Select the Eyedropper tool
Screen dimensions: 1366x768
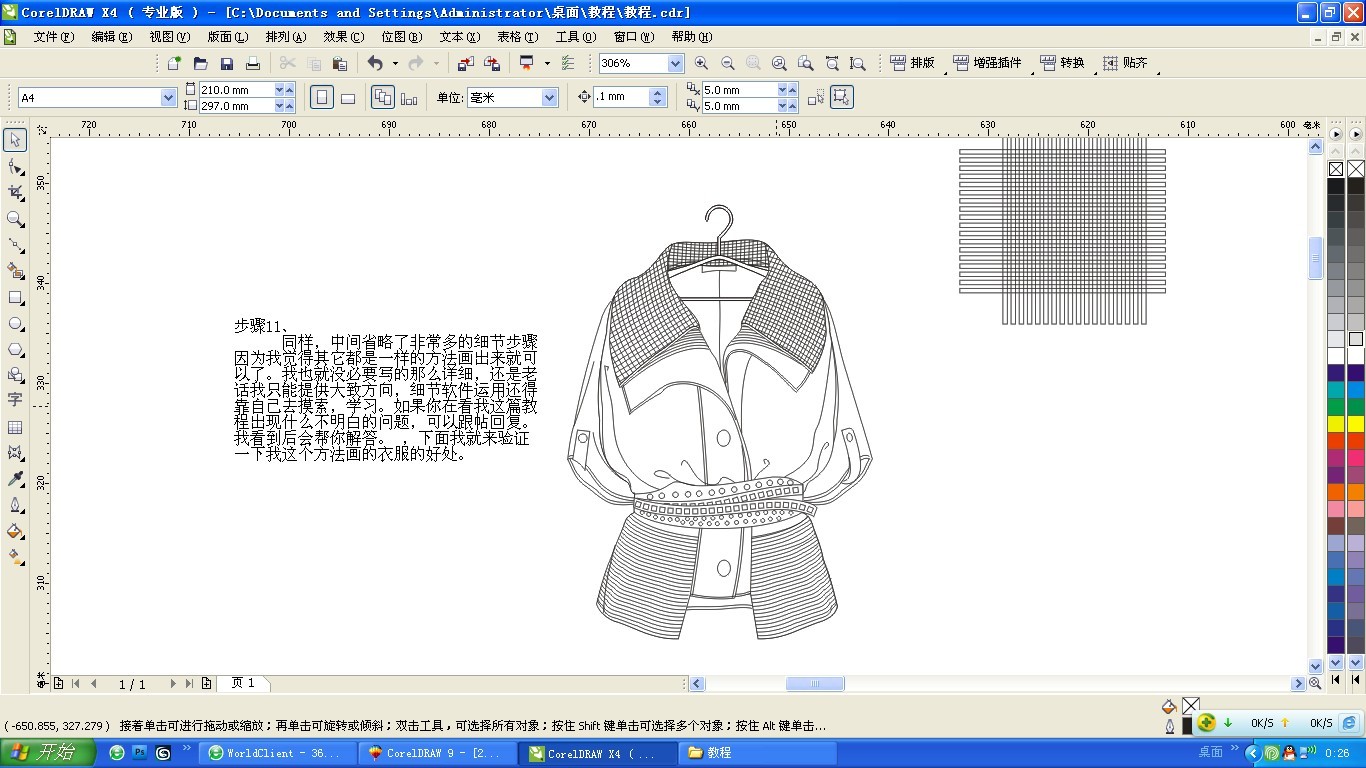click(15, 479)
